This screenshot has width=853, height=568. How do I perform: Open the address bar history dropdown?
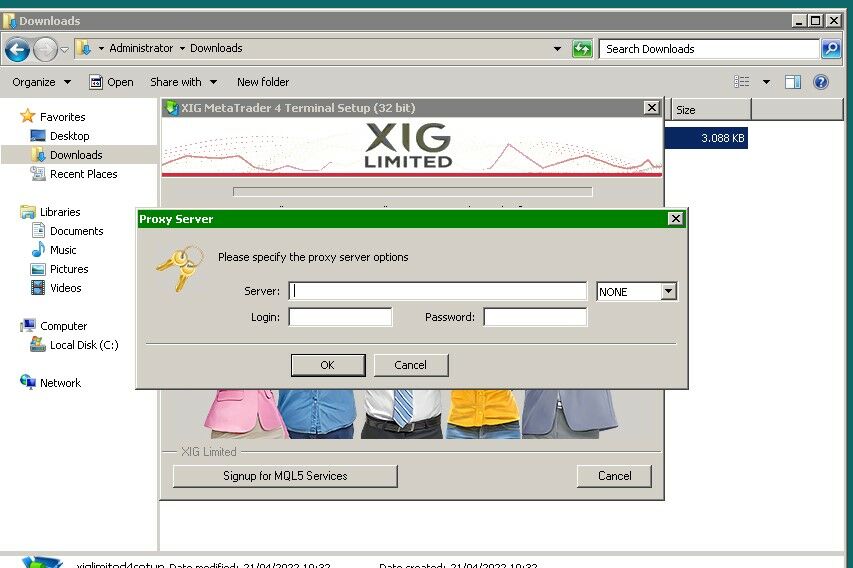click(557, 49)
